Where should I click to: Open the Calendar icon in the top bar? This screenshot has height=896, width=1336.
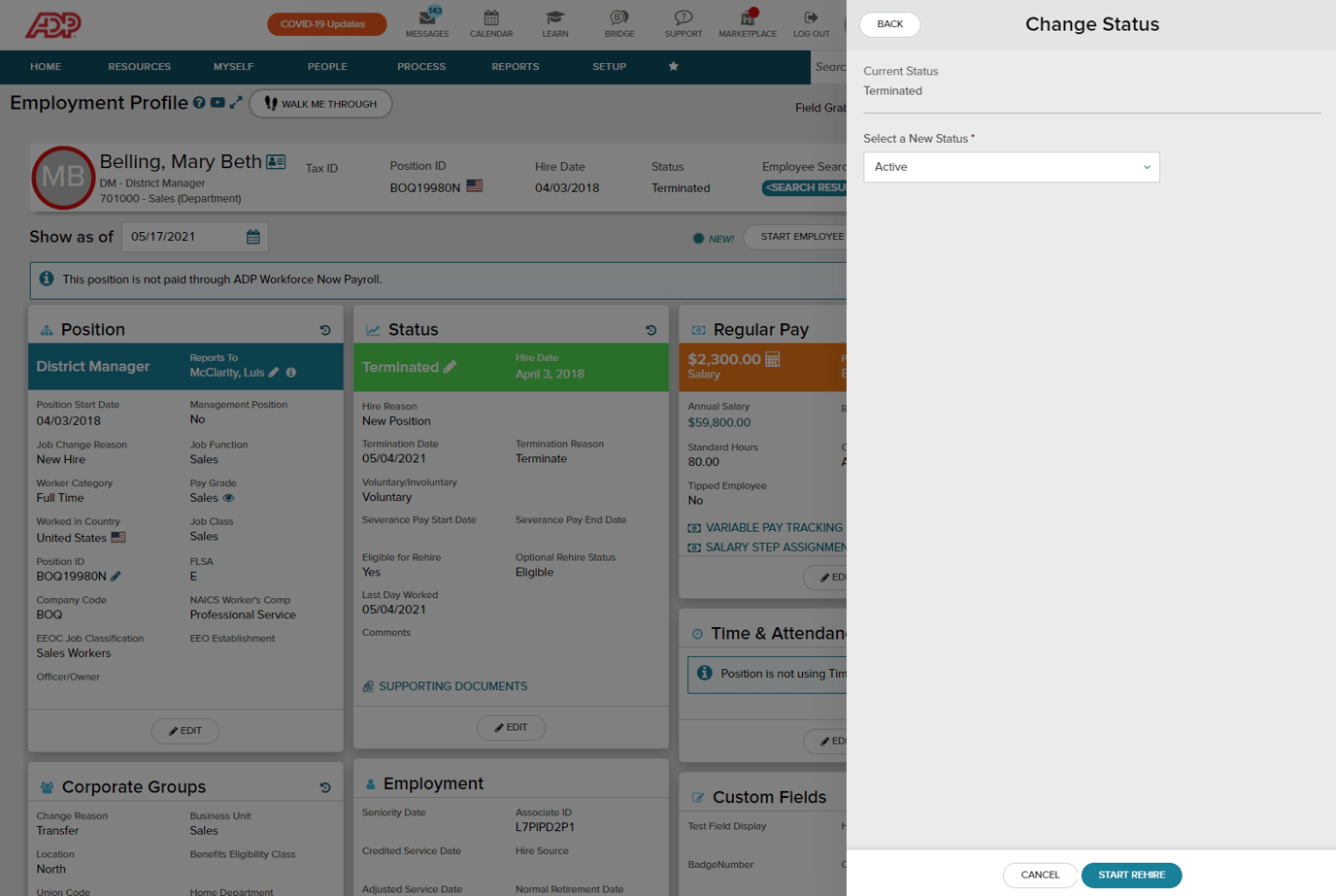pyautogui.click(x=491, y=20)
